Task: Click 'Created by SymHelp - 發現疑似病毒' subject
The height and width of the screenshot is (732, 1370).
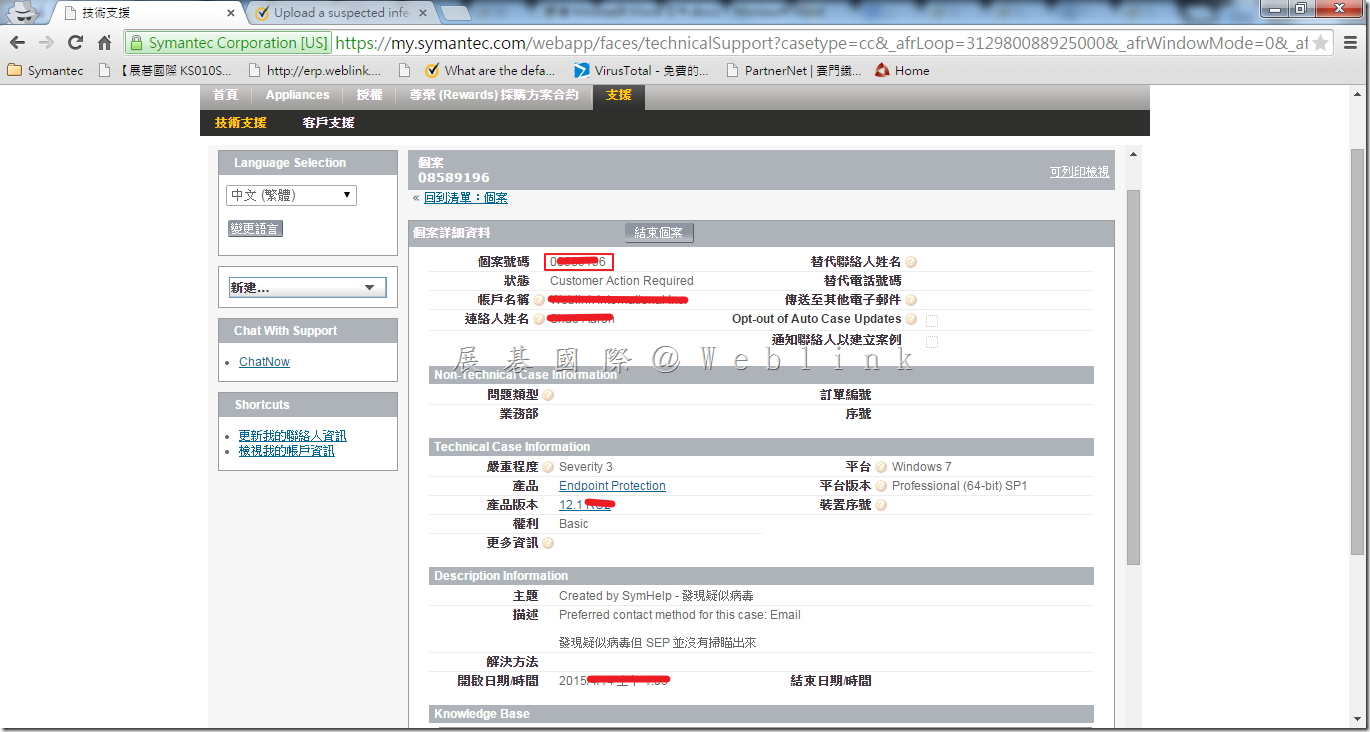Action: tap(657, 596)
